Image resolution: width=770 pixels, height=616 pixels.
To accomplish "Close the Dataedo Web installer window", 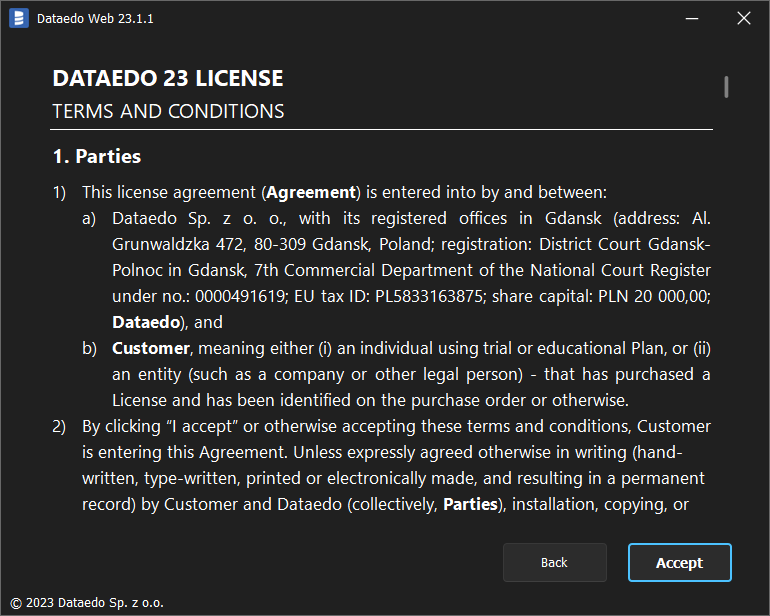I will click(x=743, y=18).
